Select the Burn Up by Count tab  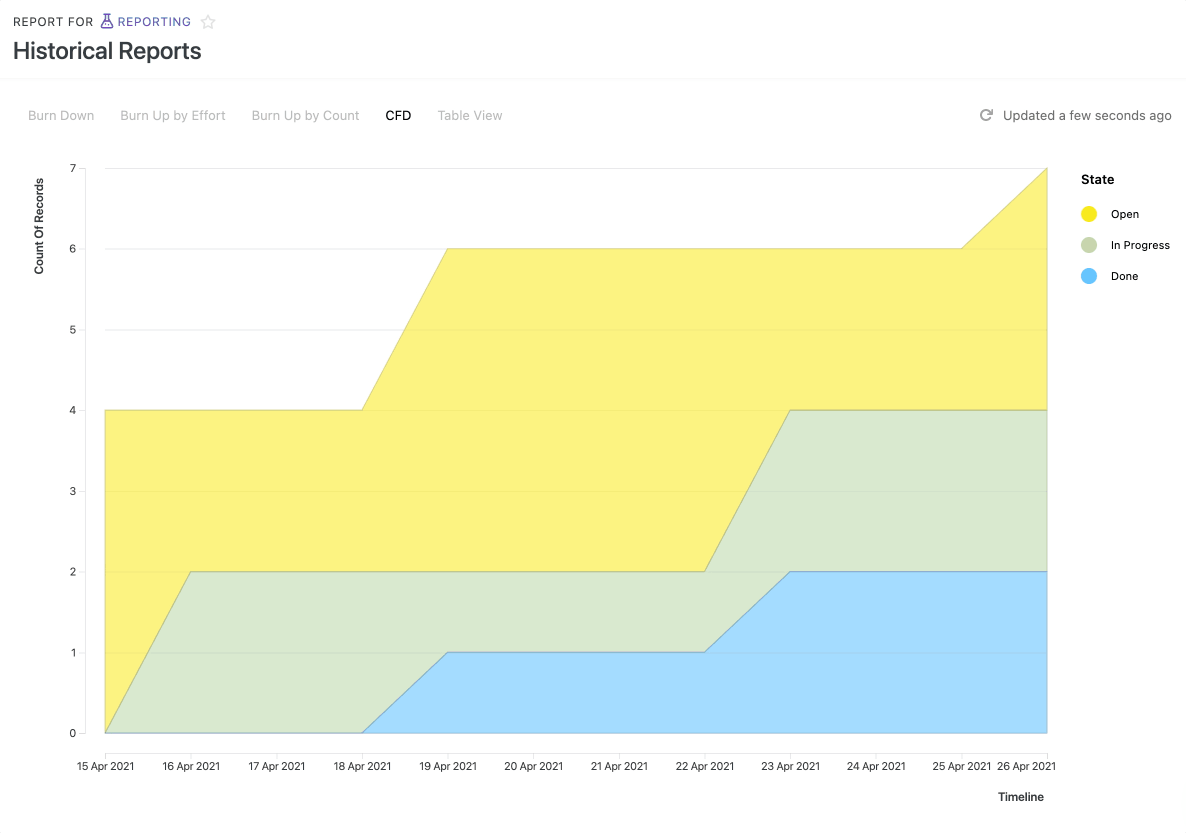(x=305, y=115)
